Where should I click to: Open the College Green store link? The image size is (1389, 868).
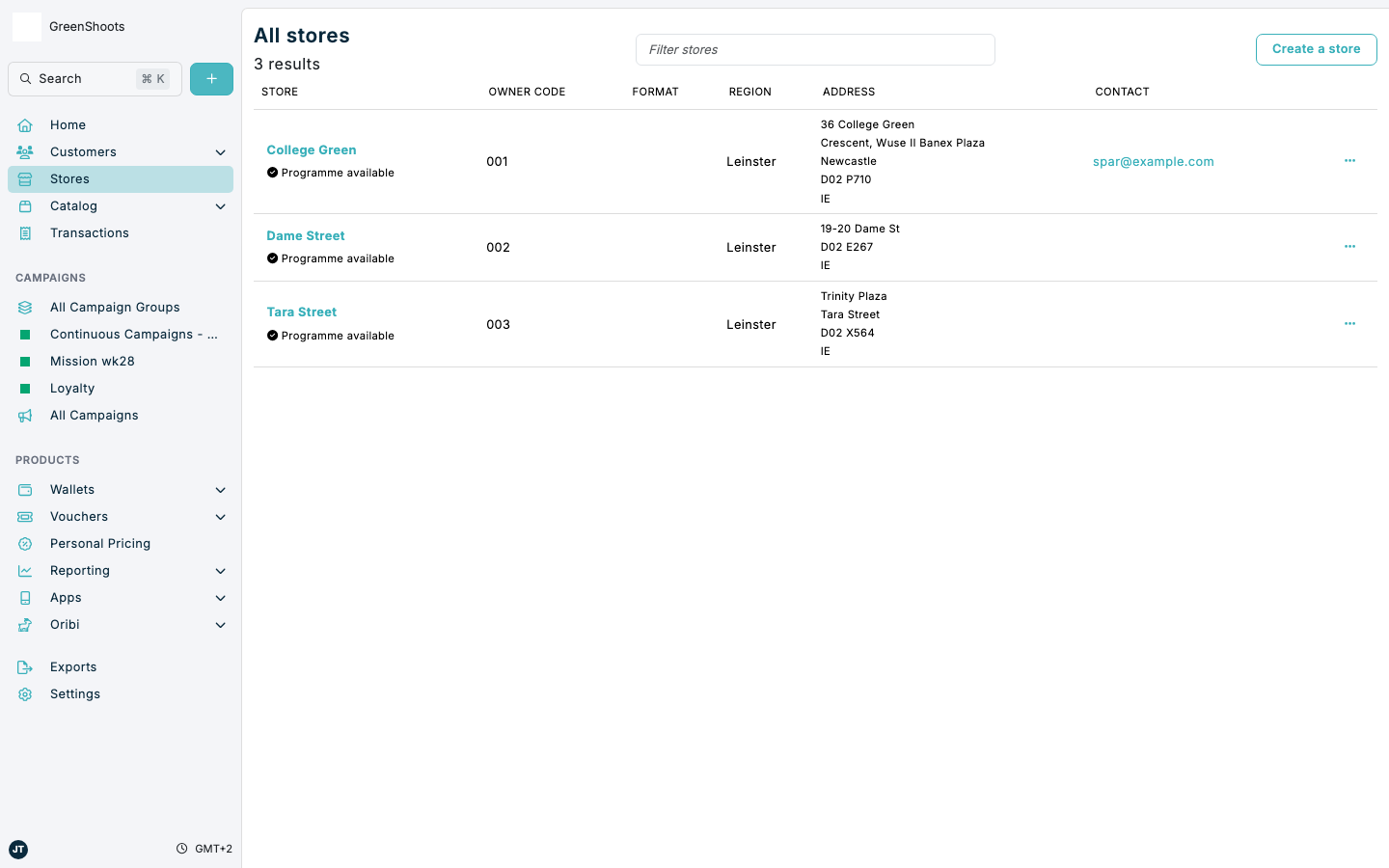coord(311,149)
